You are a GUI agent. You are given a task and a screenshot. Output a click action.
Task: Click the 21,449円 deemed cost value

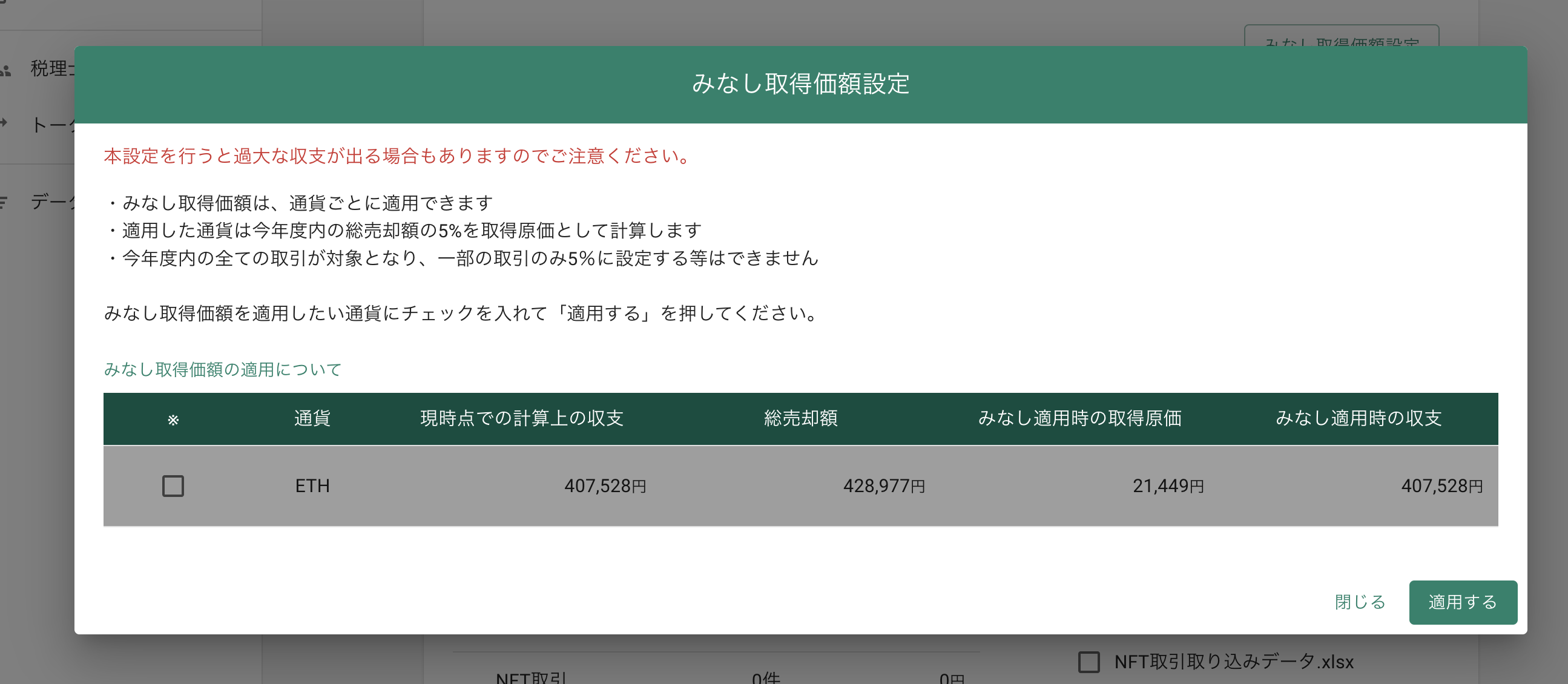(1168, 485)
